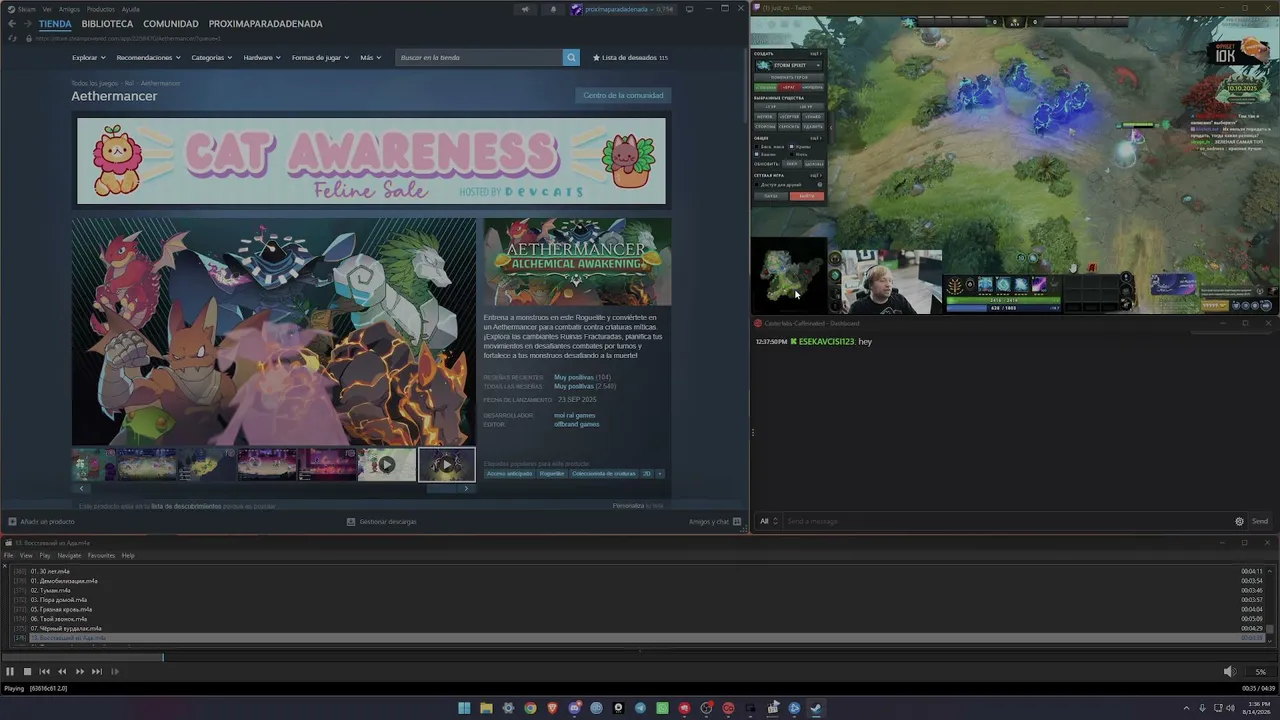Skip to next track in media player
Screen dimensions: 1280x720
(x=97, y=672)
